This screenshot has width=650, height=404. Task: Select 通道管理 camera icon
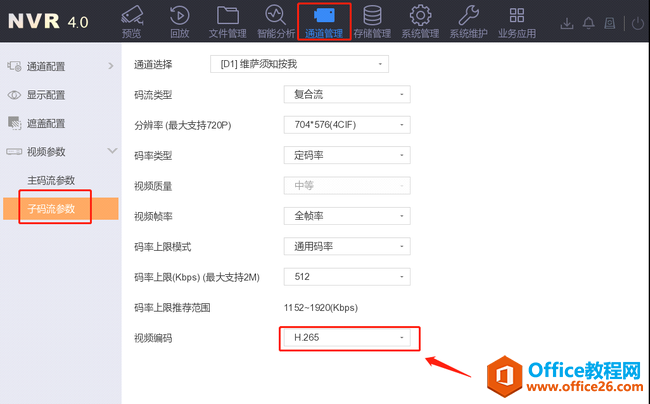[x=324, y=15]
